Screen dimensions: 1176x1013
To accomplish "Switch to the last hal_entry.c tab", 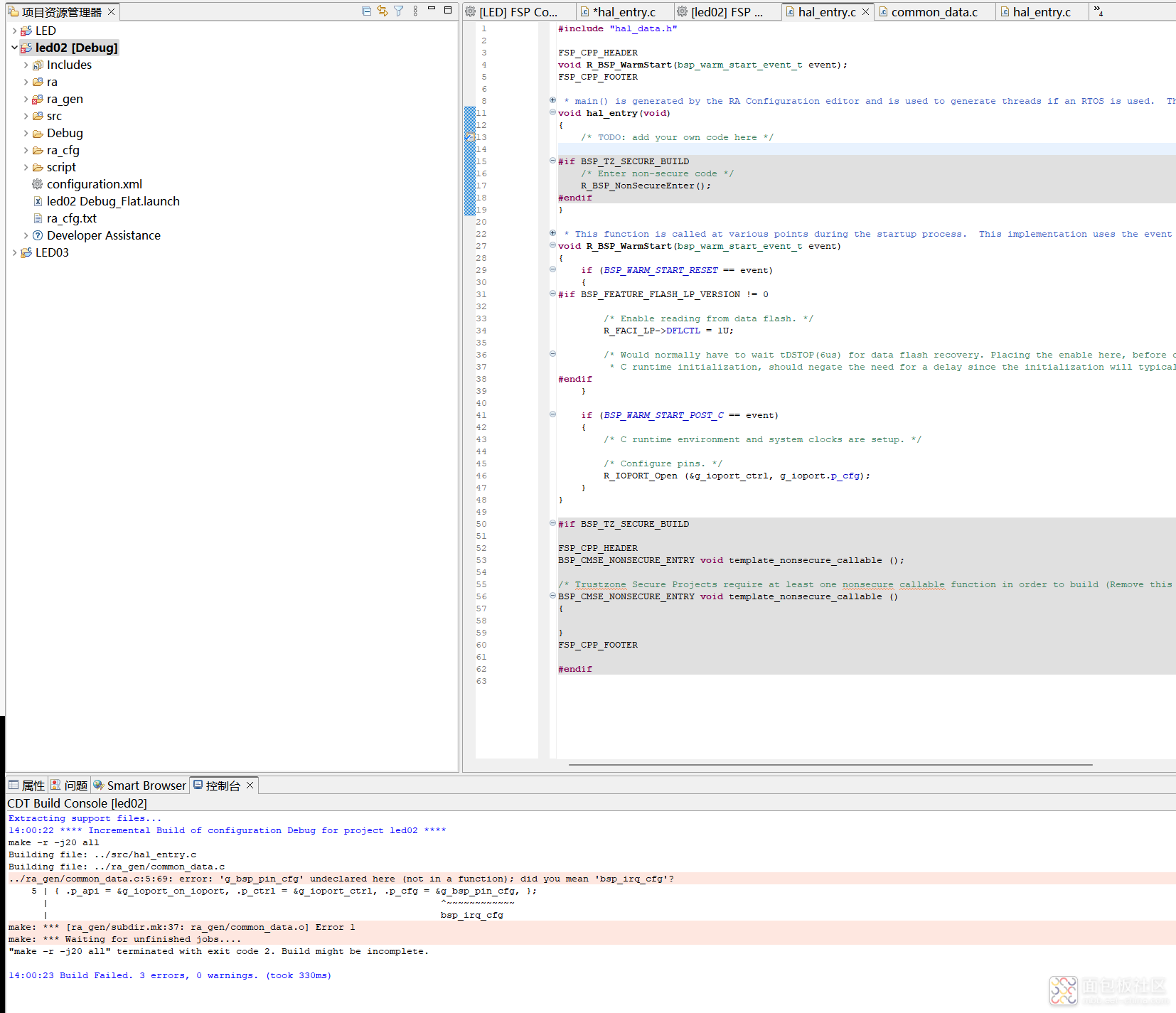I will click(x=1042, y=12).
